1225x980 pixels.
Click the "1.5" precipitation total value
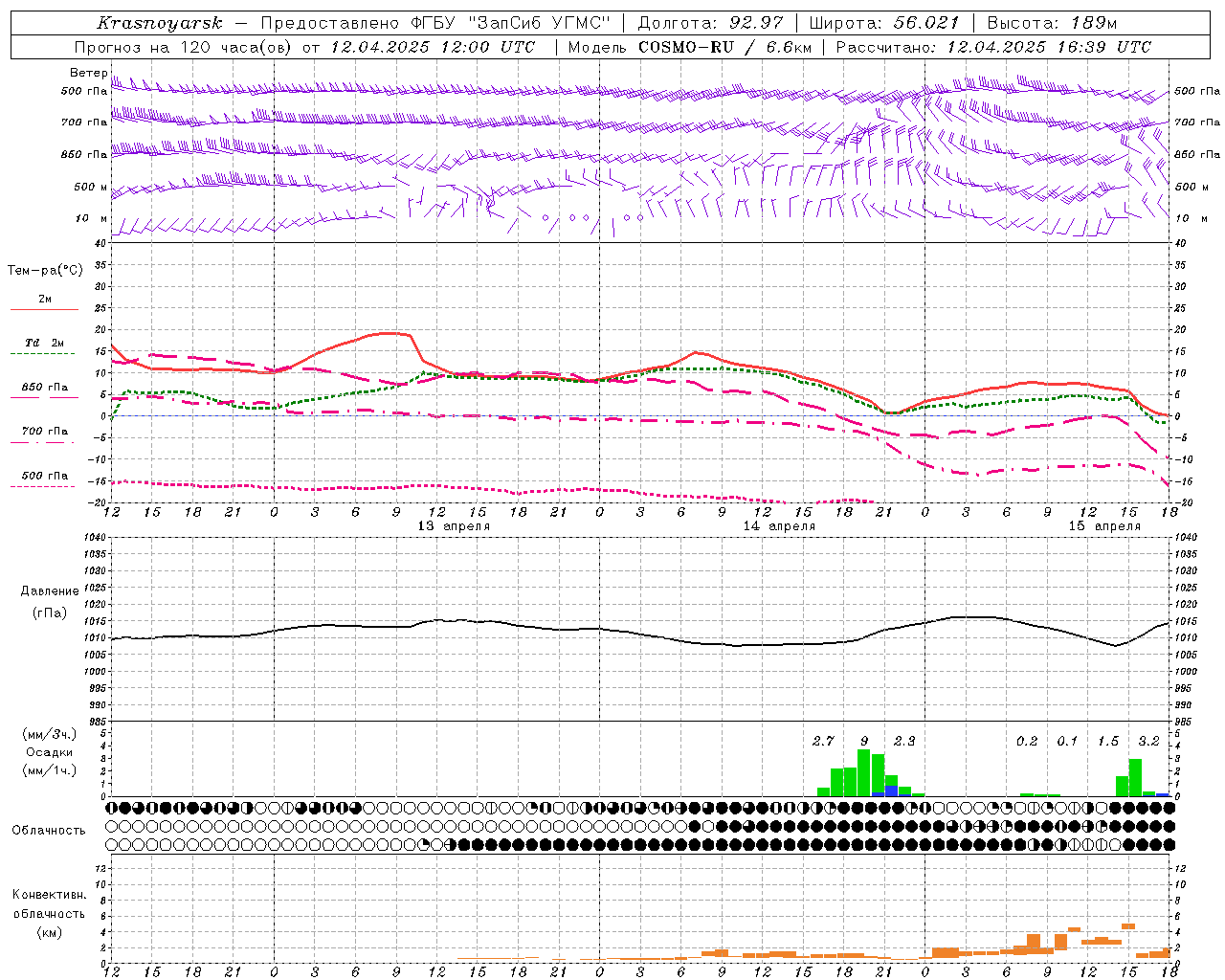click(1108, 741)
